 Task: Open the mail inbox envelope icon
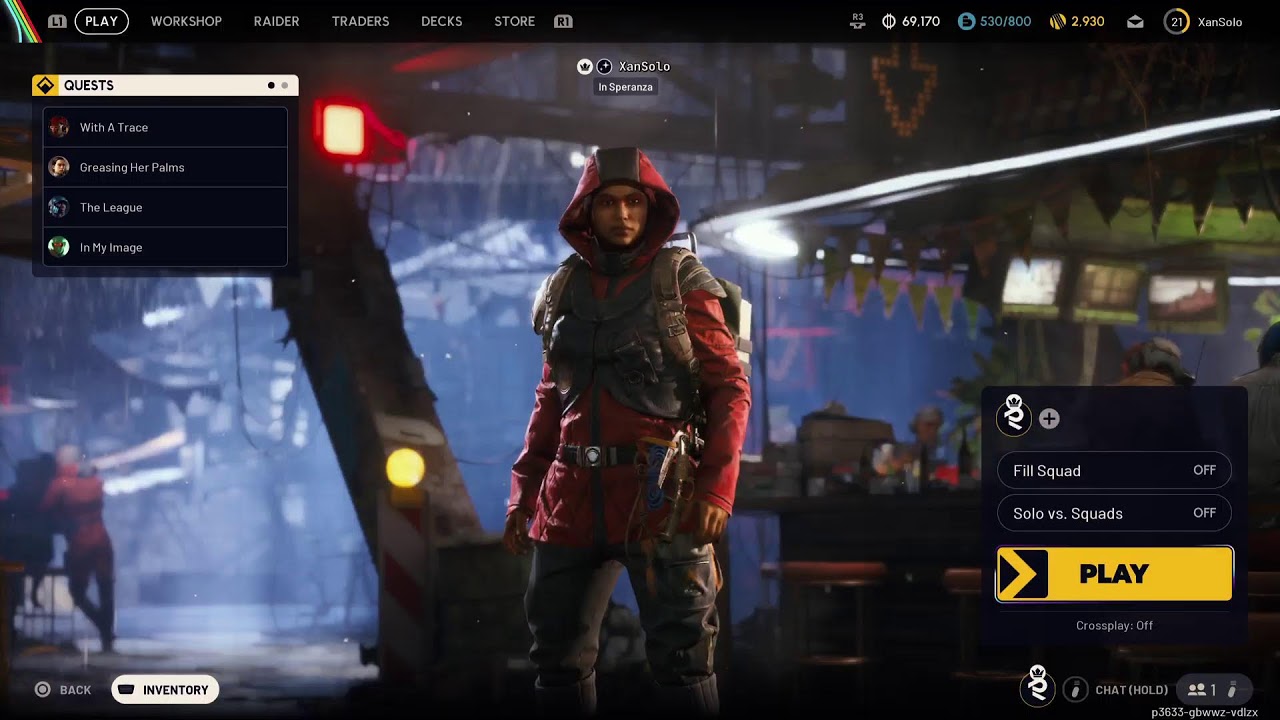coord(1135,21)
